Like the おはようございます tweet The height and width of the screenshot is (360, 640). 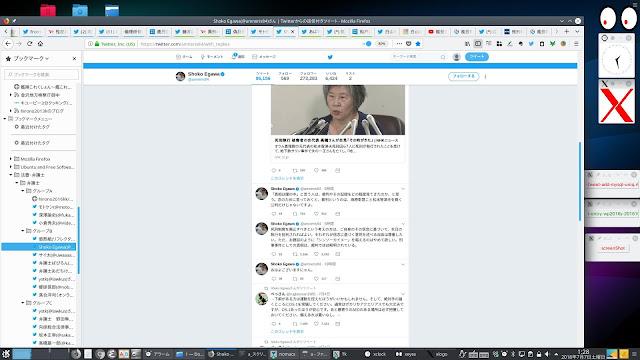[316, 279]
